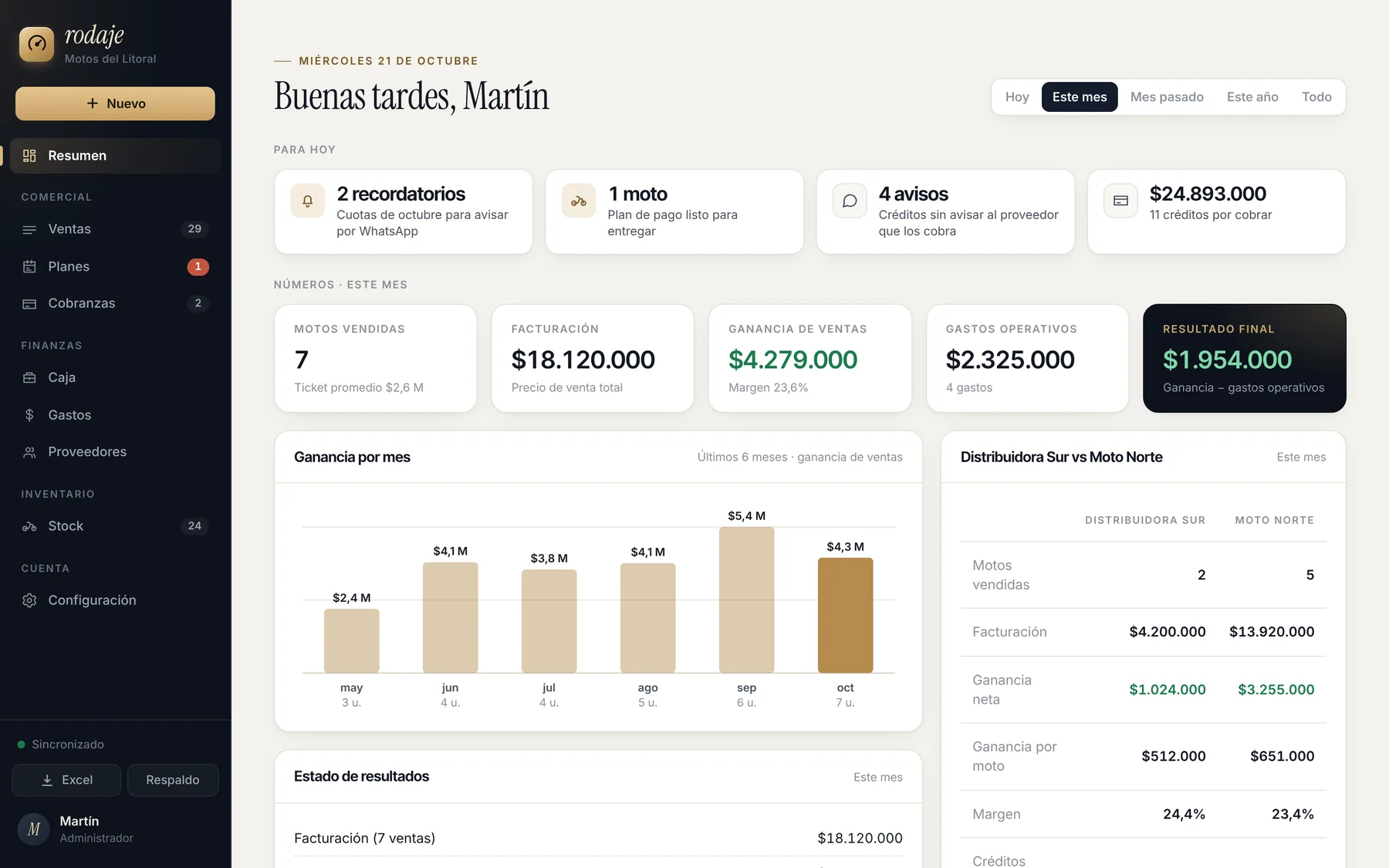Select the Este mes period tab
This screenshot has height=868, width=1389.
(1080, 97)
